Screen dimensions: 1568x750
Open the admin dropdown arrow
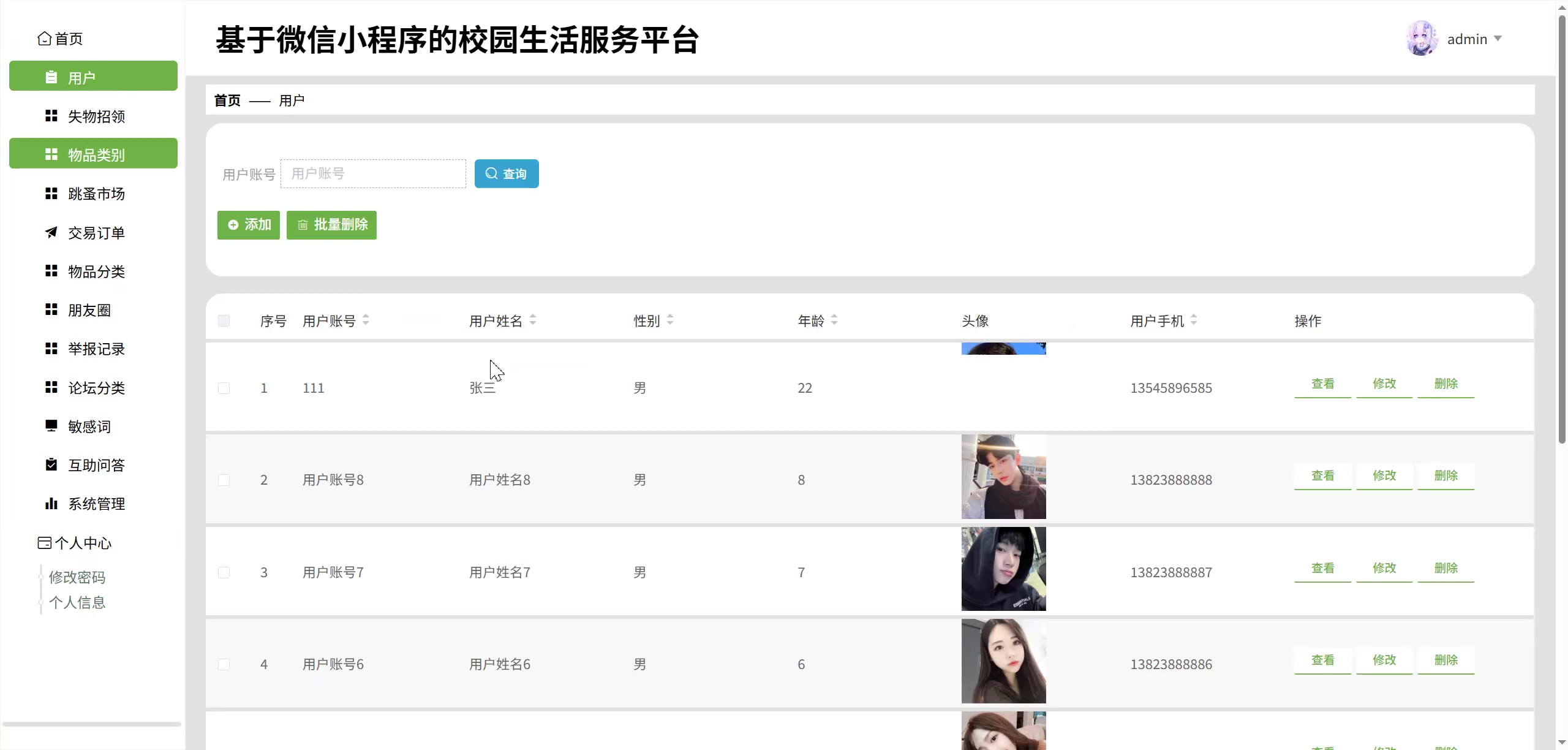point(1498,39)
